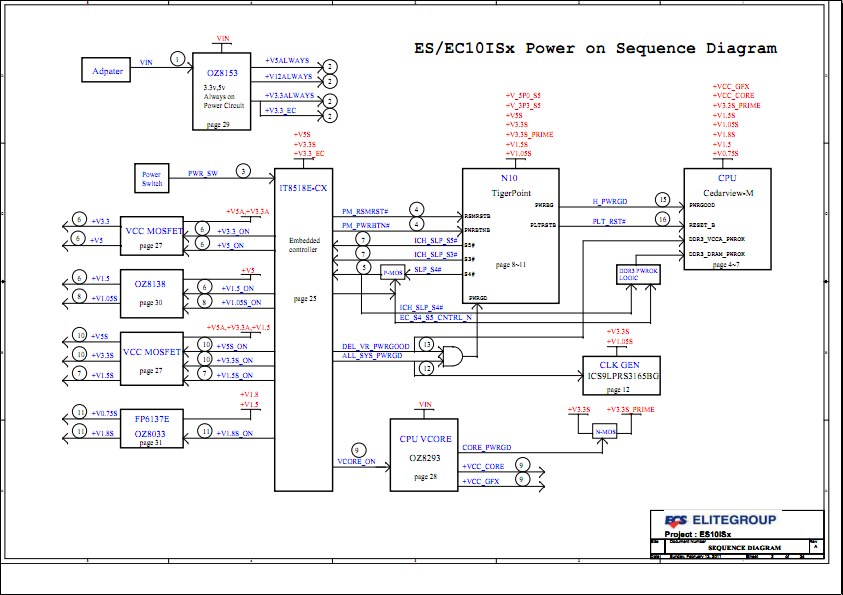Select the OZ8153 power circuit block

pos(222,91)
